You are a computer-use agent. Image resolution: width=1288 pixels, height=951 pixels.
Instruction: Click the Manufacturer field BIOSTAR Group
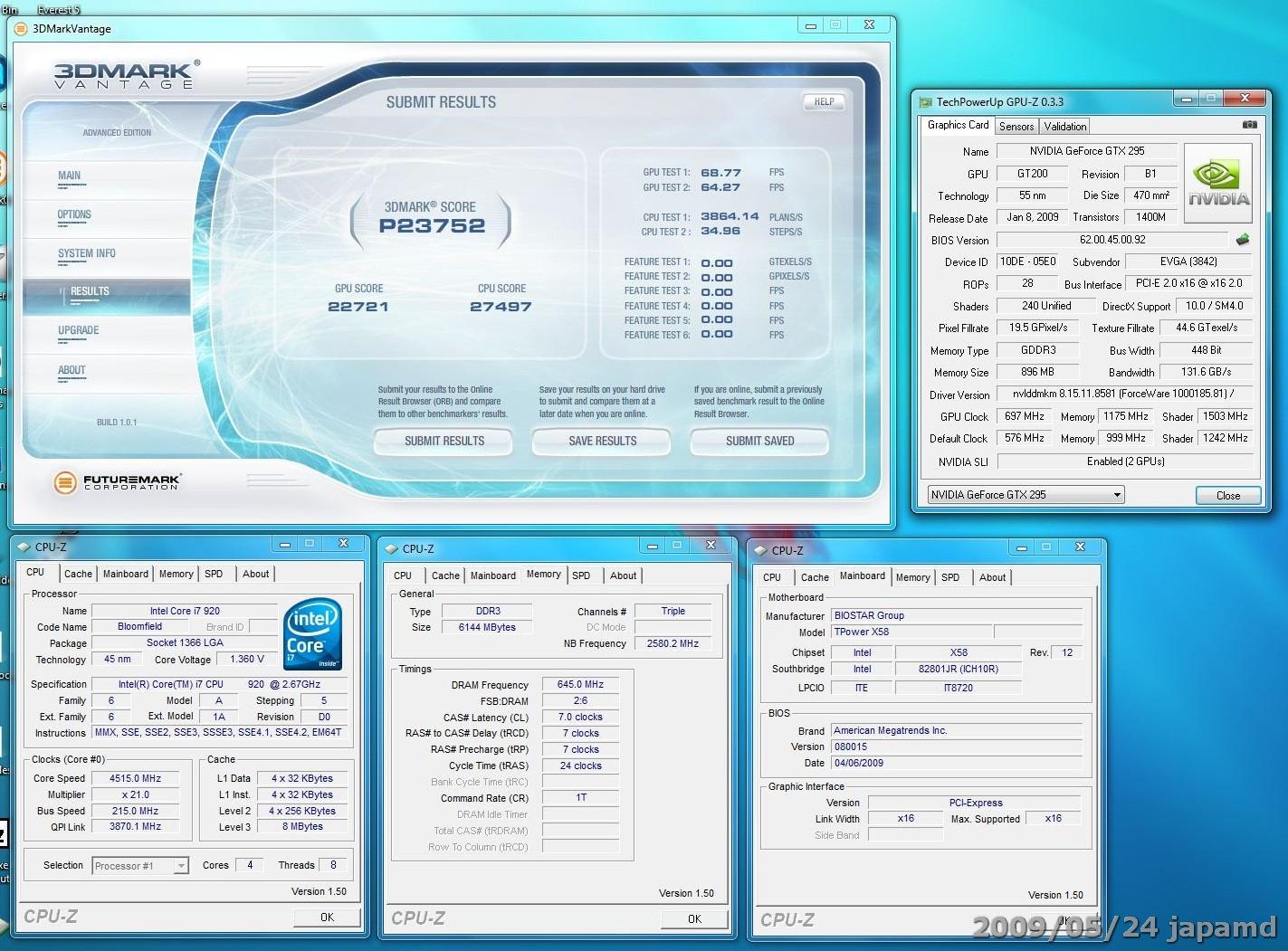(x=957, y=615)
